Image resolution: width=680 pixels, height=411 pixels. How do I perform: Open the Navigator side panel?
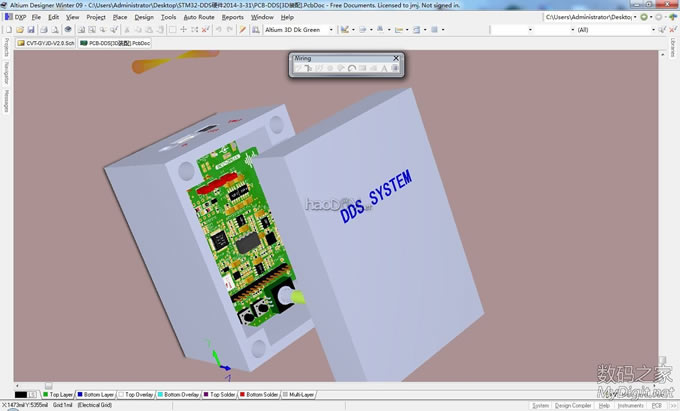(x=5, y=73)
